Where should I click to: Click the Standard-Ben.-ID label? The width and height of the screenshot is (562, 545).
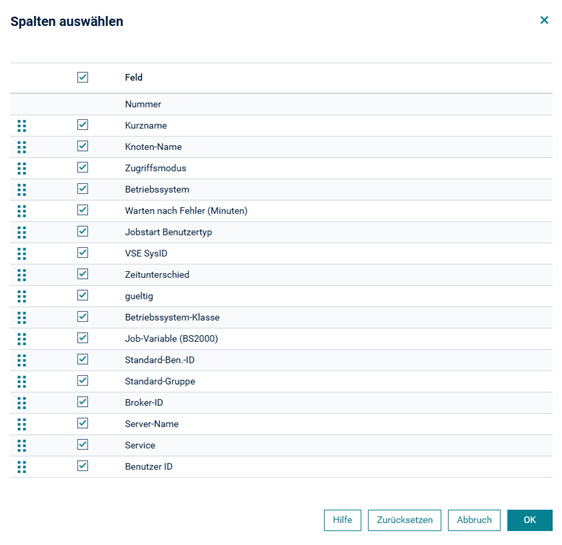(160, 360)
